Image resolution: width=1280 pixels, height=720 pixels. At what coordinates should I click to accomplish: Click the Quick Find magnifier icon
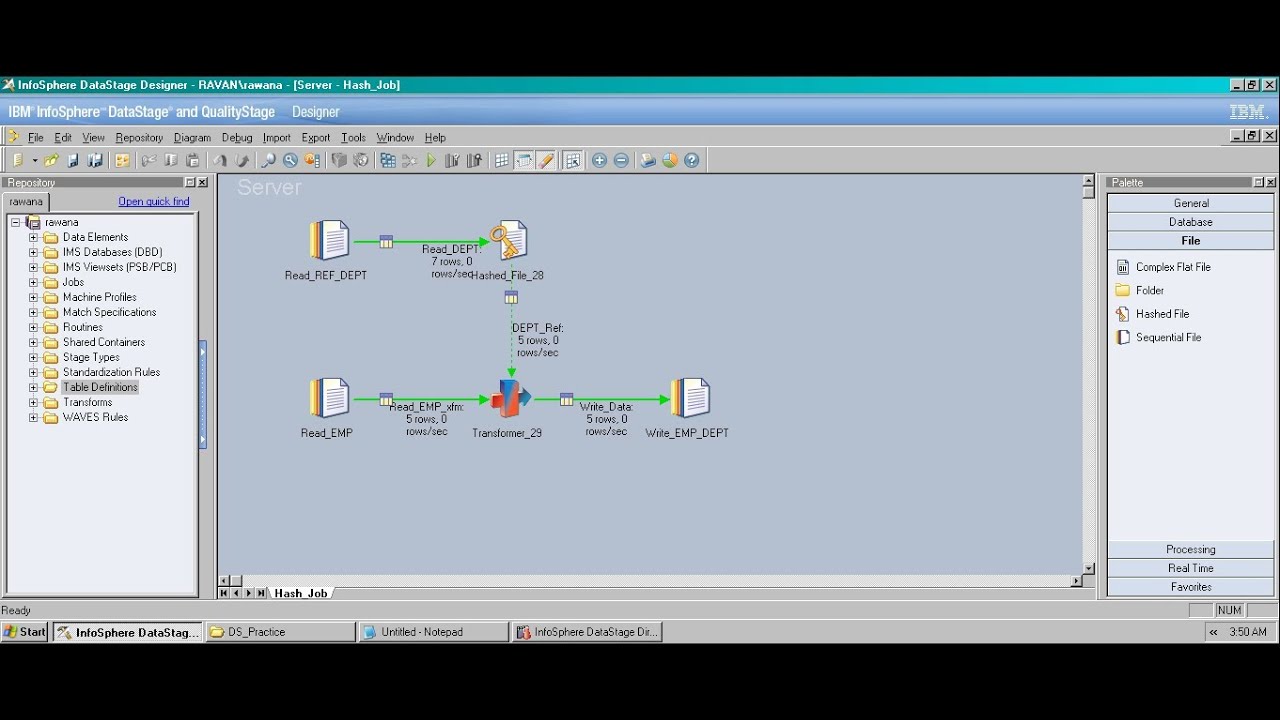click(x=268, y=160)
